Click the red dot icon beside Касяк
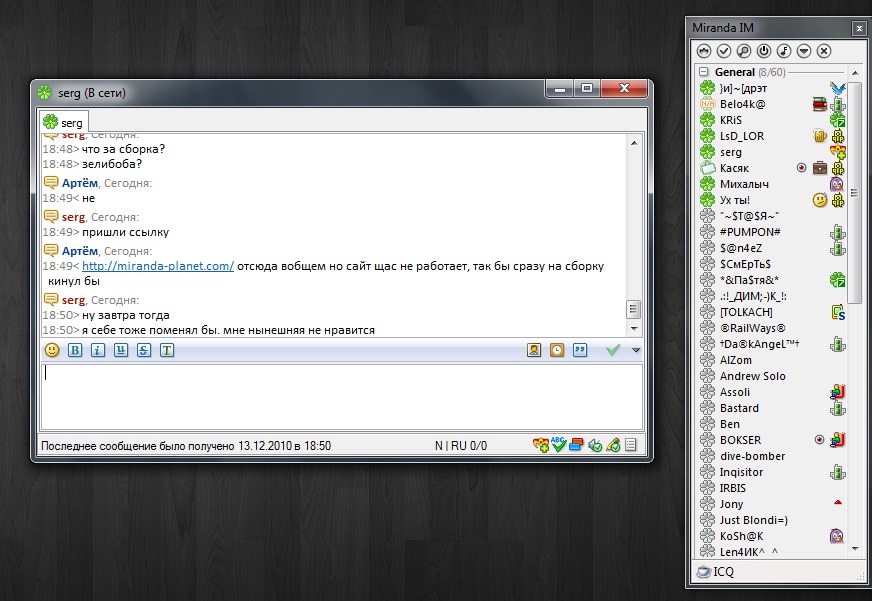 [x=801, y=167]
